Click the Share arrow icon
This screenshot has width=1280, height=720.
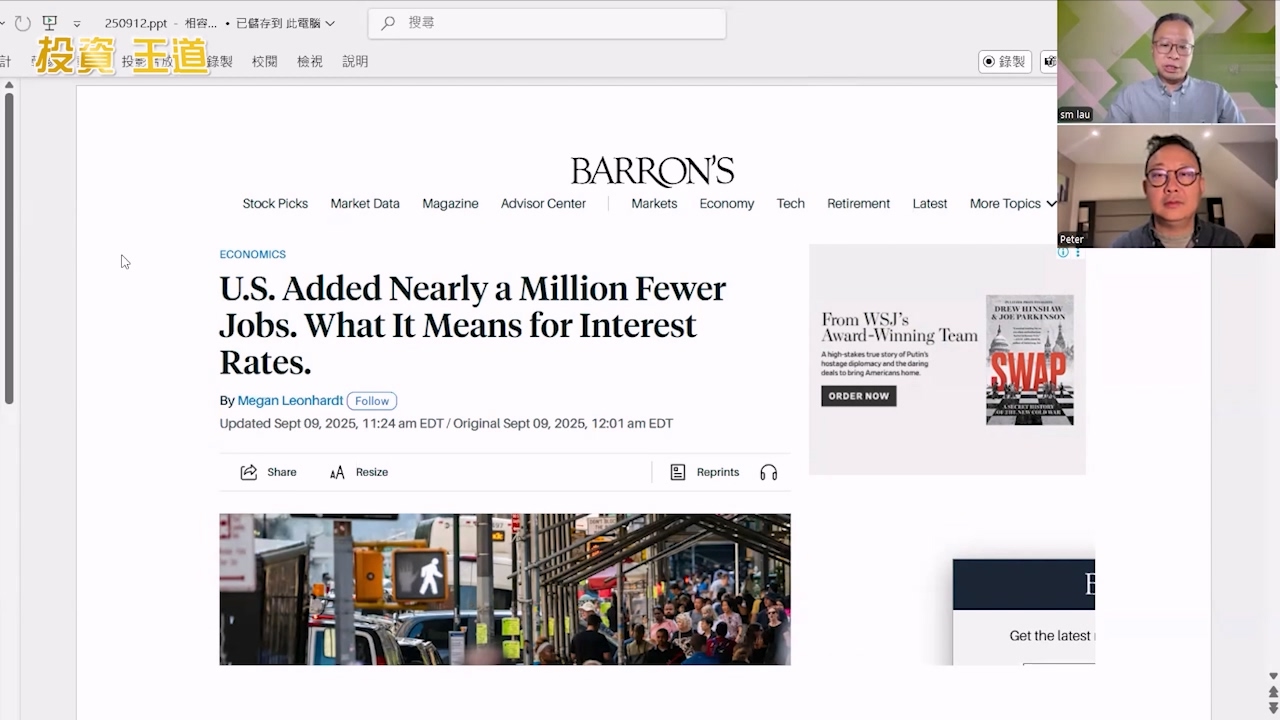[249, 472]
